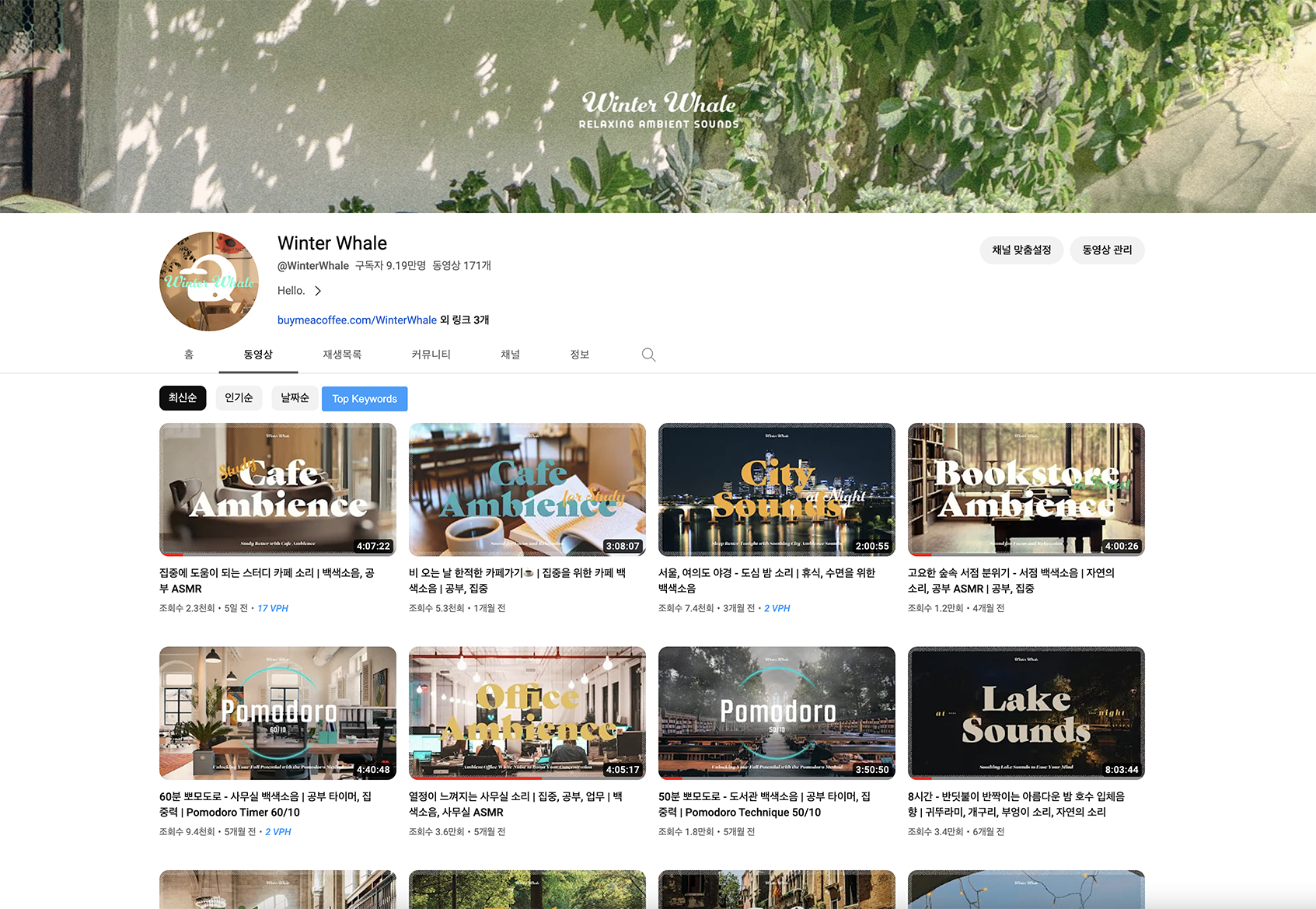
Task: Open the 커뮤니티 tab
Action: [431, 355]
